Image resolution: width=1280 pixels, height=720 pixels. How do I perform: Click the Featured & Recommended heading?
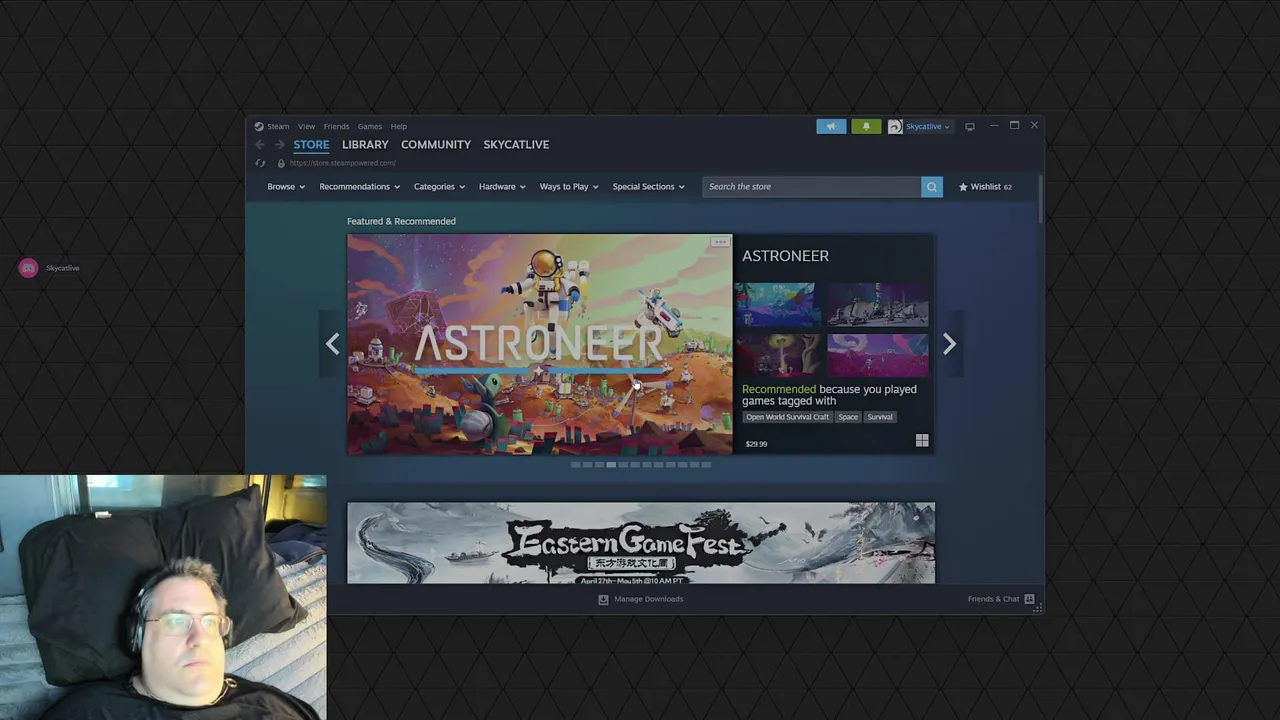401,221
